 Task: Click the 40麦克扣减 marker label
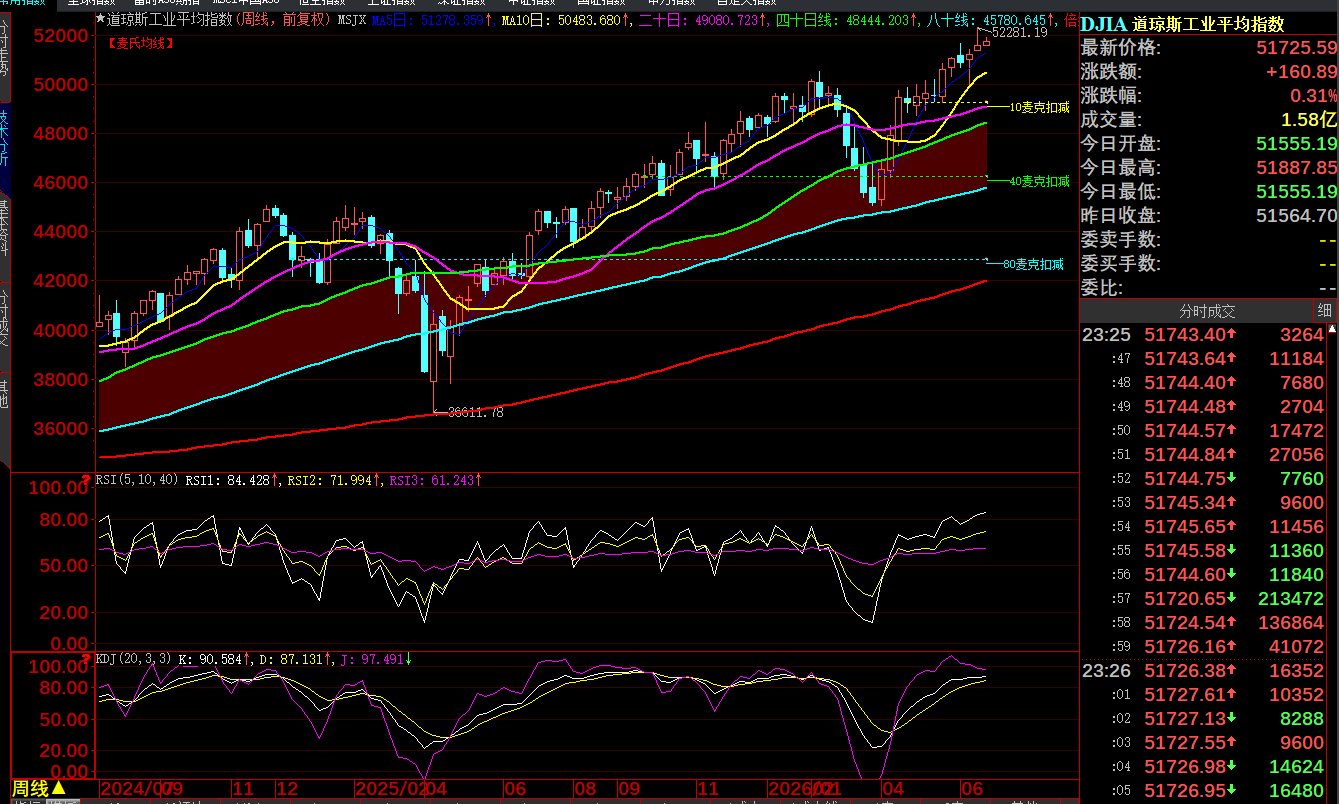pos(1040,182)
